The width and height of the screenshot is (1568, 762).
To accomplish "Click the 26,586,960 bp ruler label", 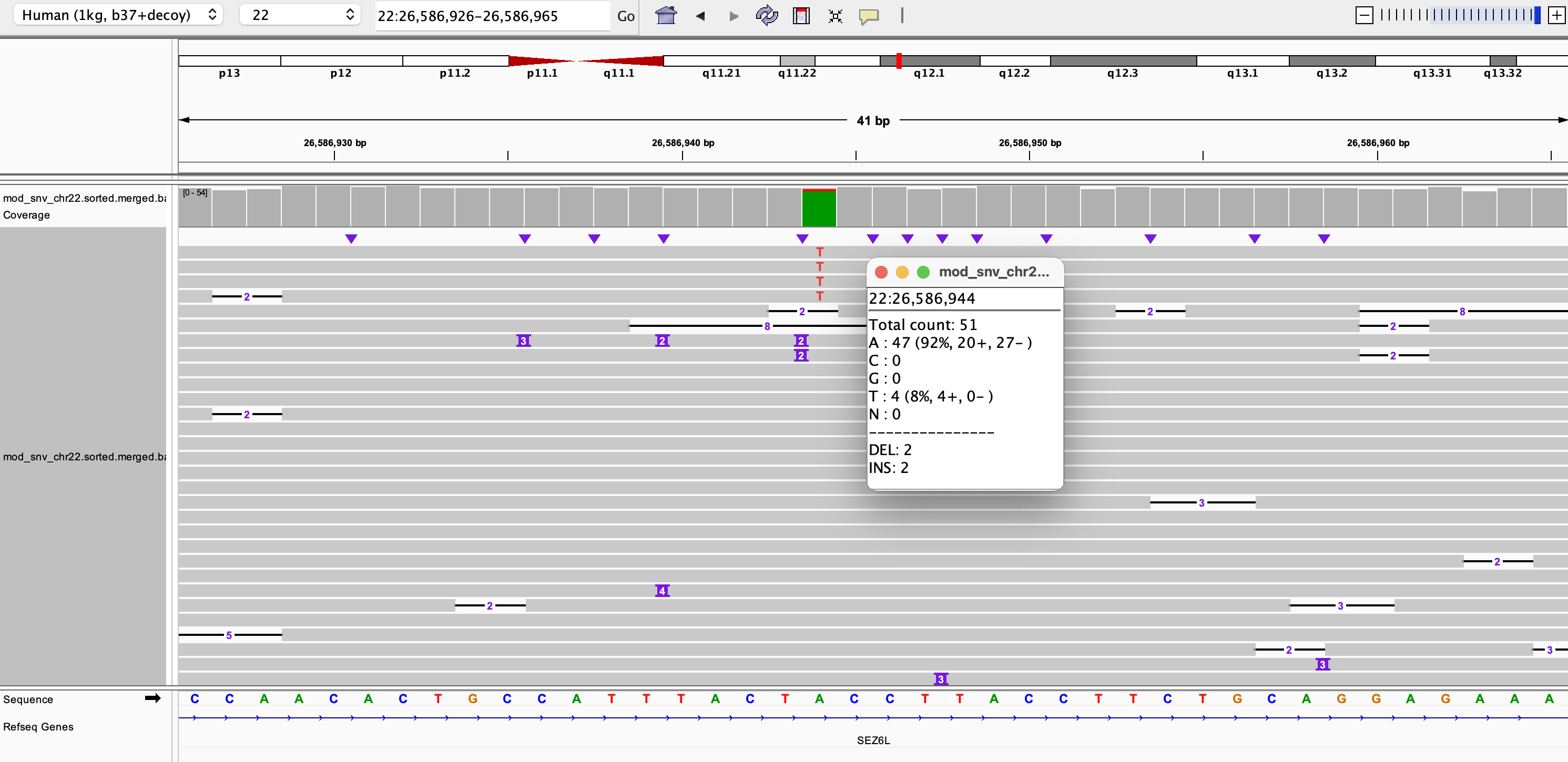I will coord(1378,143).
